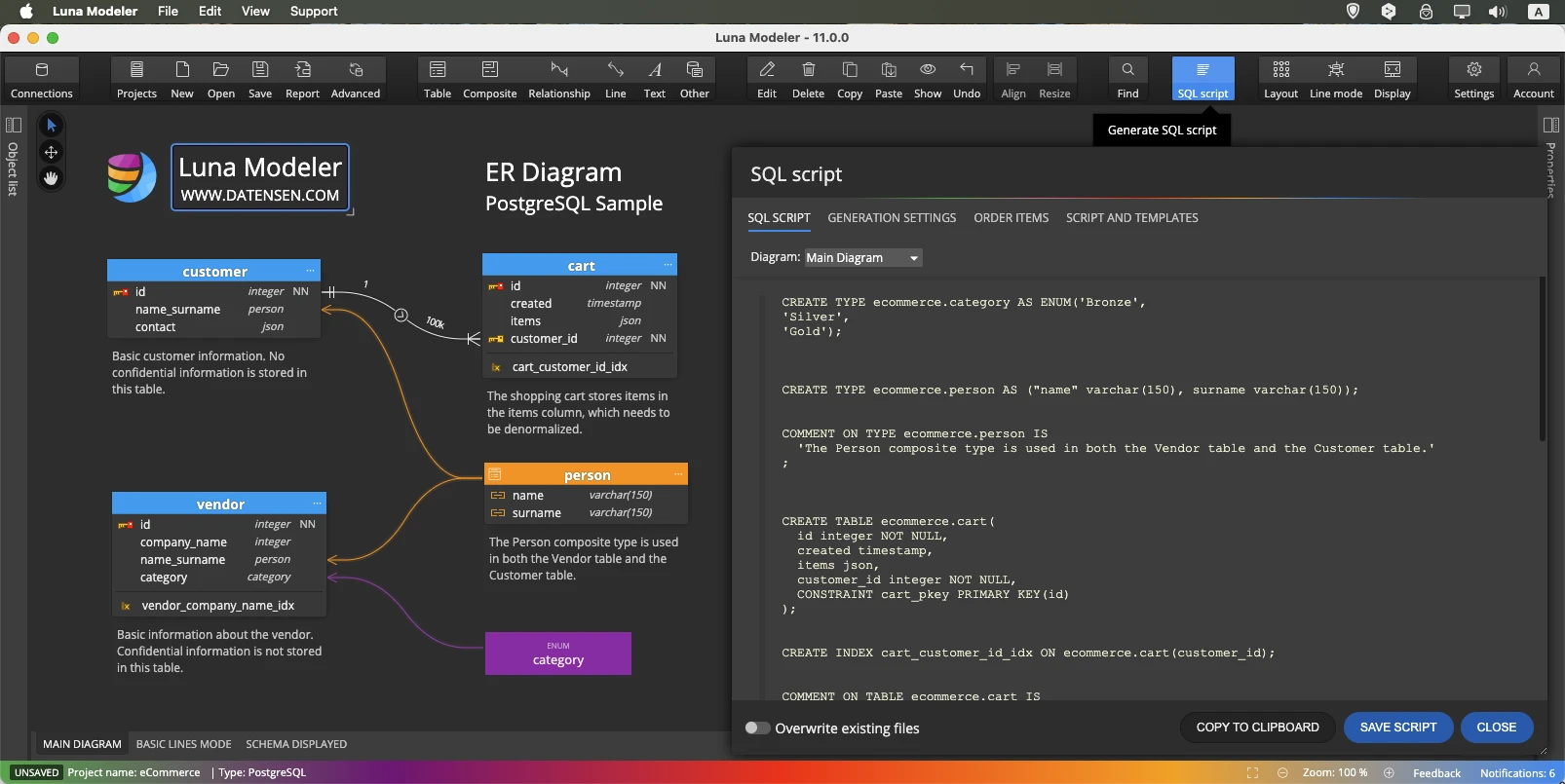Select the Line tool
This screenshot has width=1565, height=784.
tap(616, 79)
